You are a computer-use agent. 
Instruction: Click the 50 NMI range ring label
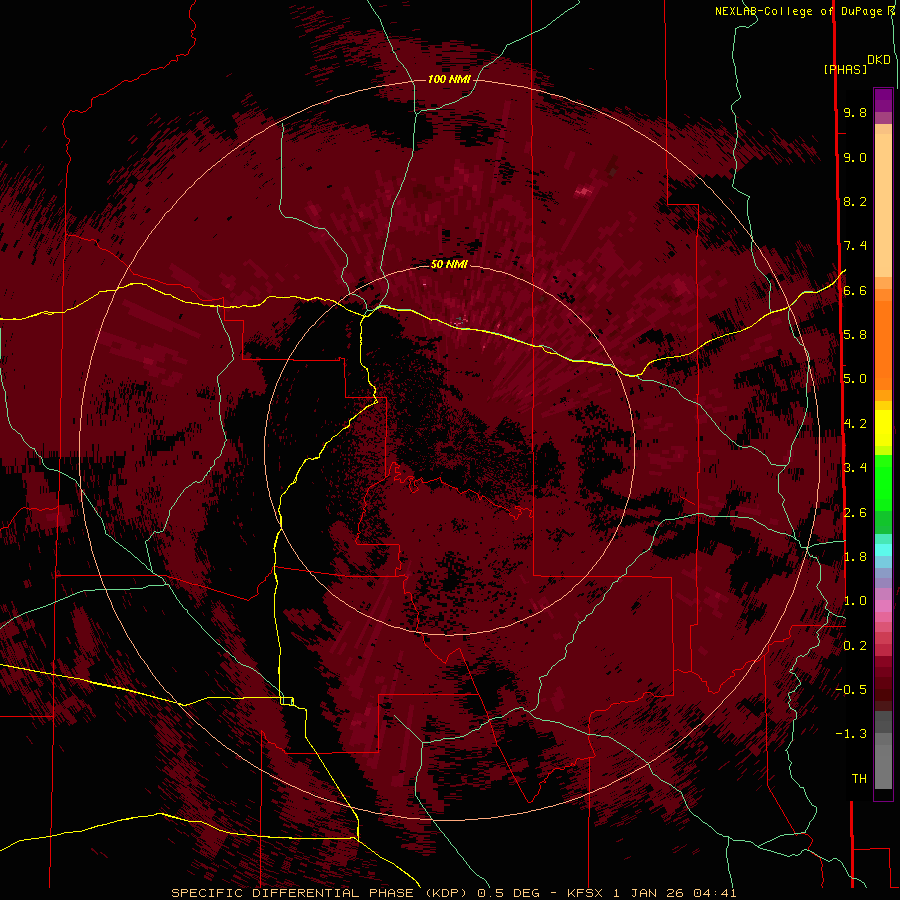coord(449,264)
